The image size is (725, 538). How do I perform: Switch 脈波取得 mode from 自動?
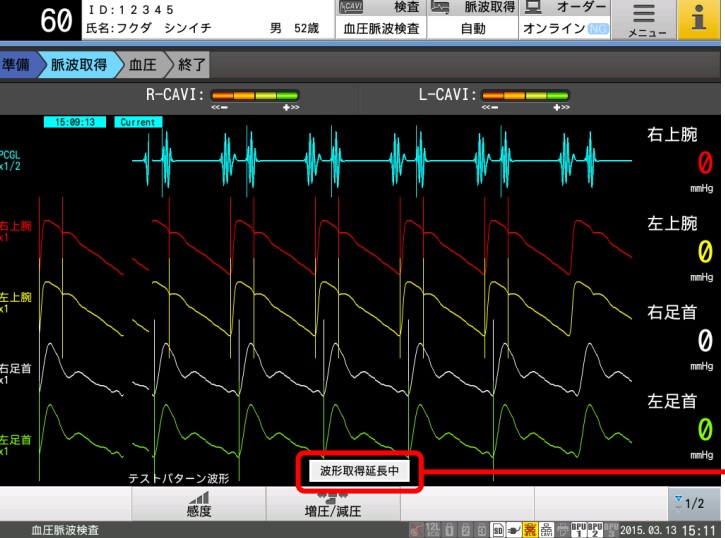472,29
